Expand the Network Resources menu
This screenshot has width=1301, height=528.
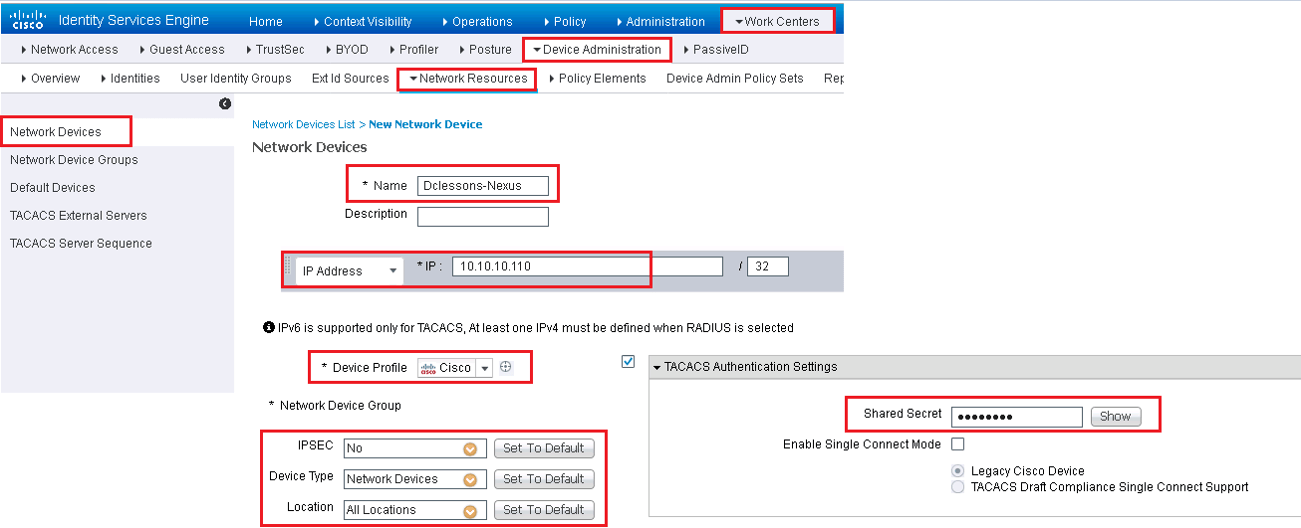coord(468,78)
